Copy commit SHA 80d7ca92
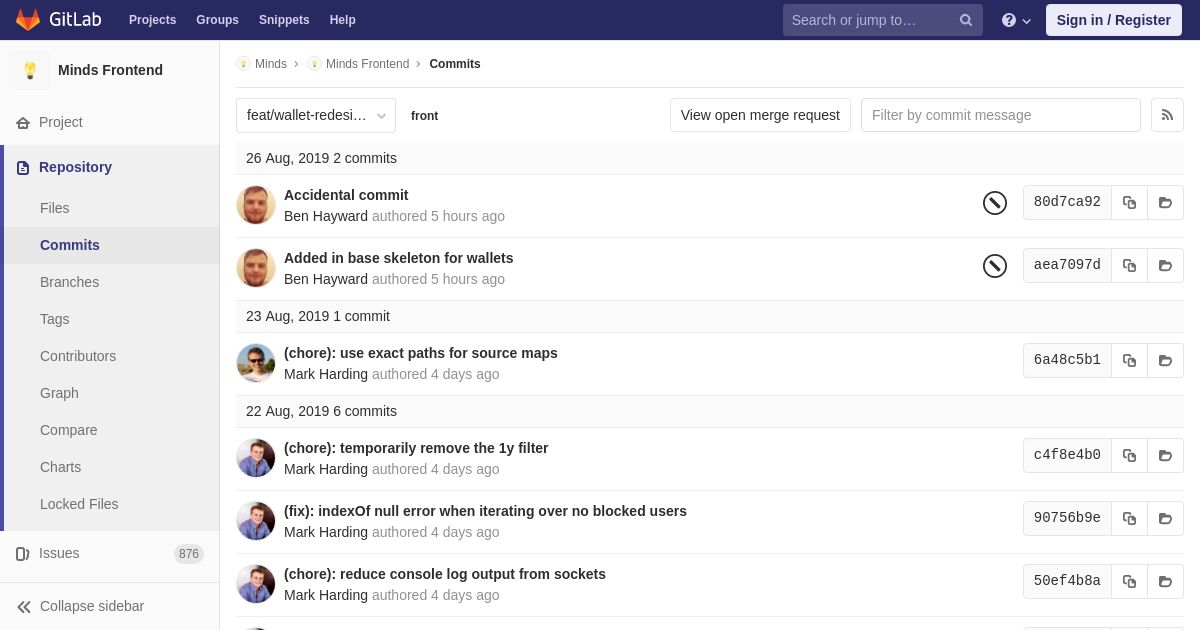Viewport: 1200px width, 630px height. 1129,202
